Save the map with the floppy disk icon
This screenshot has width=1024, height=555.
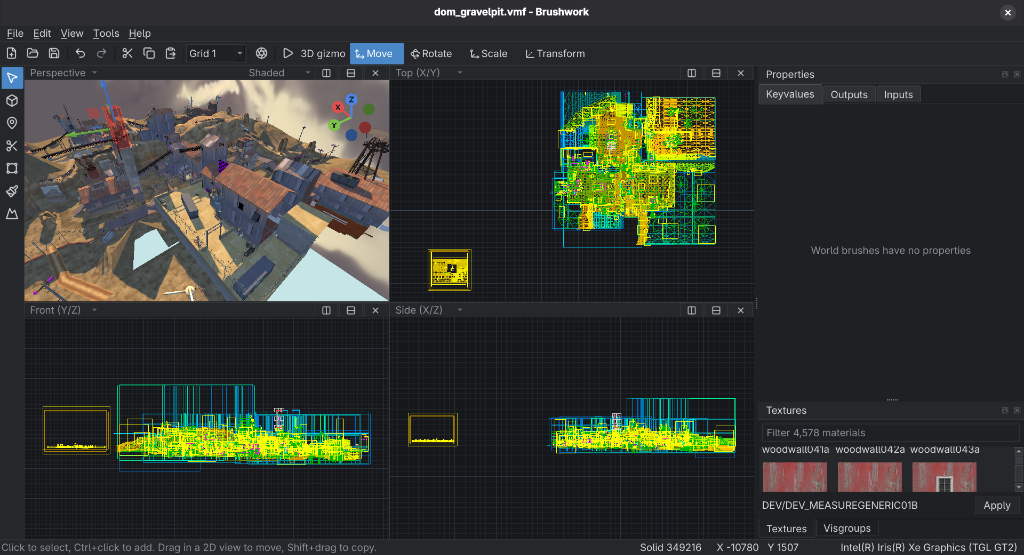coord(54,54)
